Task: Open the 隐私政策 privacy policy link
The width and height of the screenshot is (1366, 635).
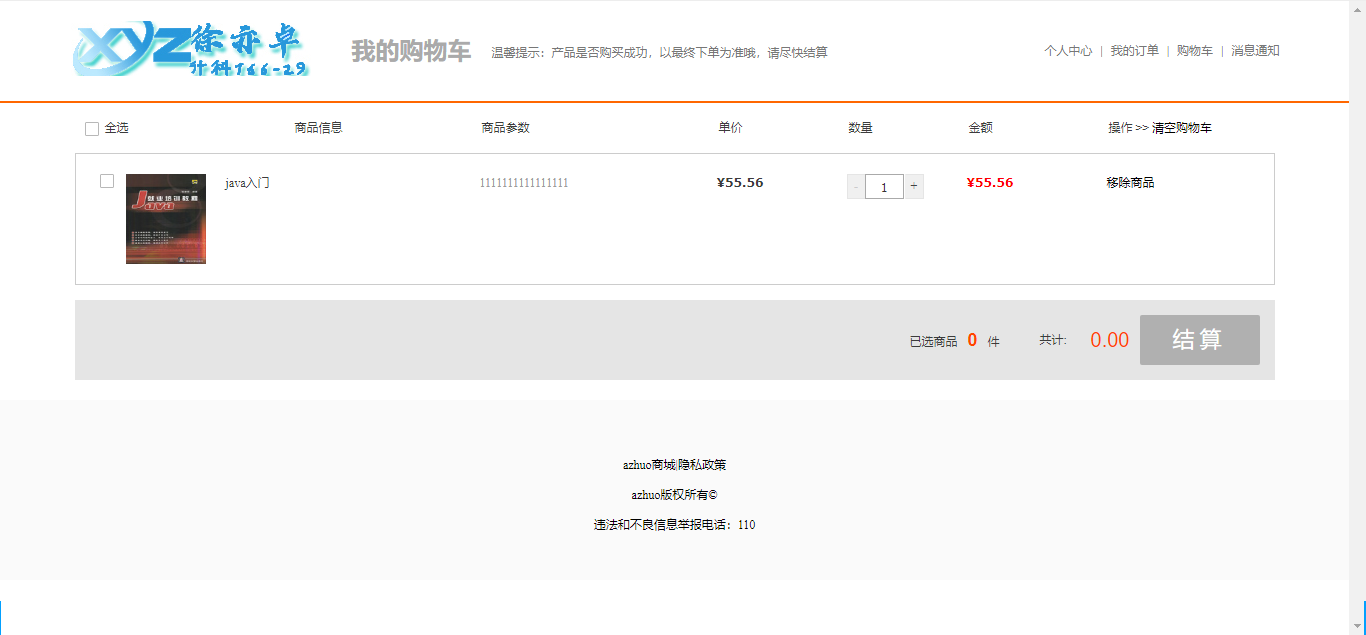Action: (702, 465)
